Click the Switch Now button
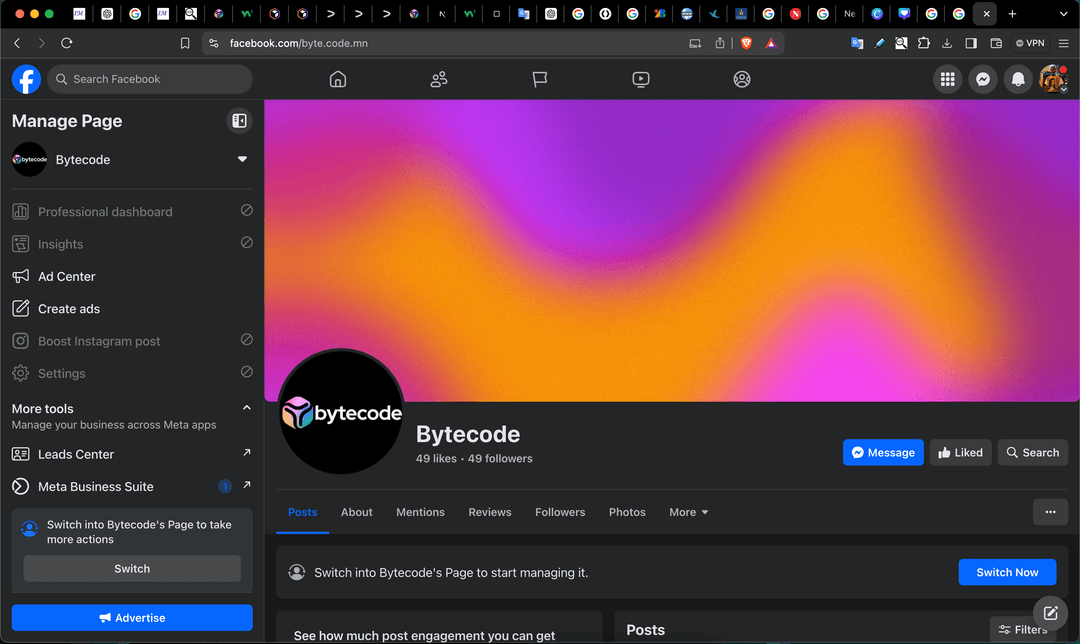Viewport: 1080px width, 644px height. (x=1007, y=572)
